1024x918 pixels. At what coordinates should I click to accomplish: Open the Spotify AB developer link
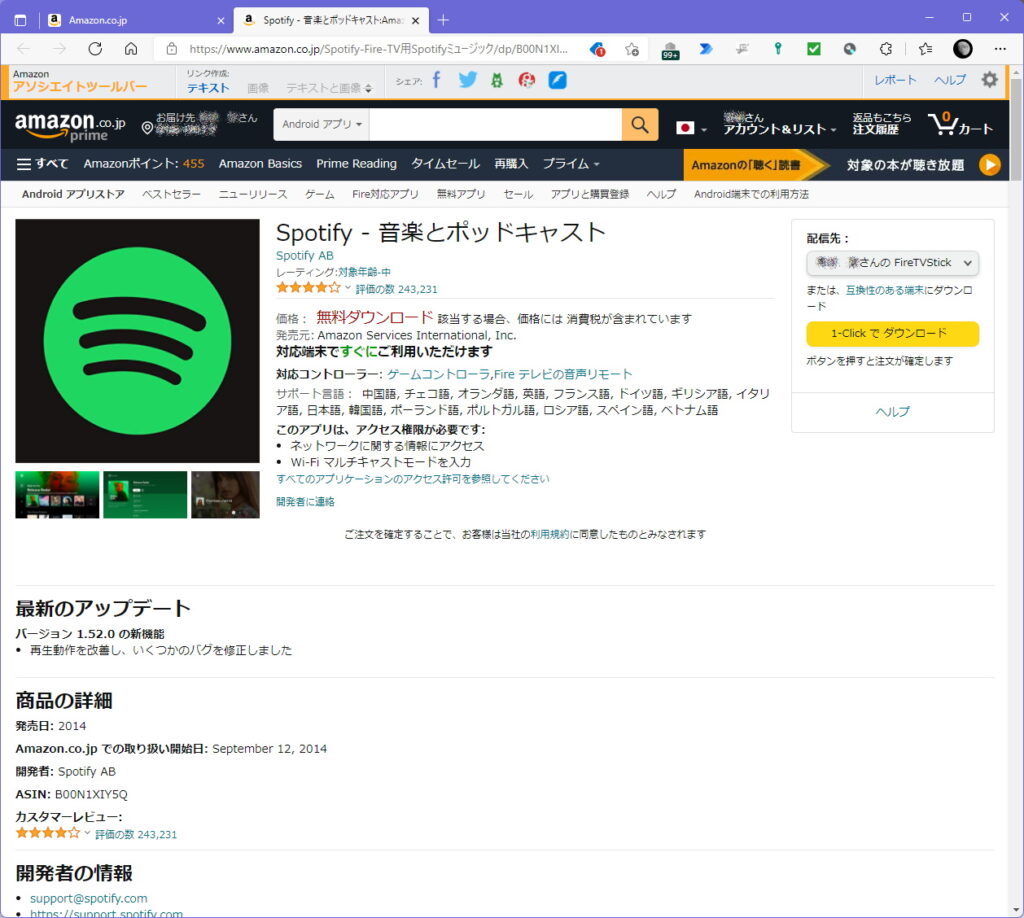click(x=304, y=256)
